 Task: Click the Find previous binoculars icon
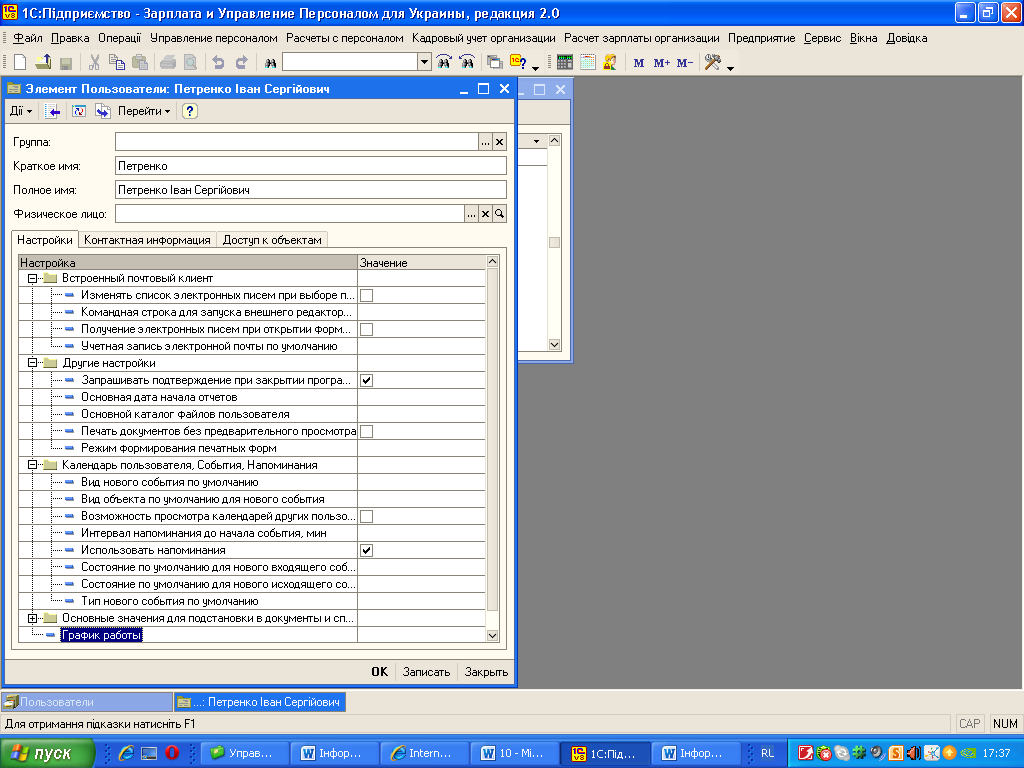[467, 62]
